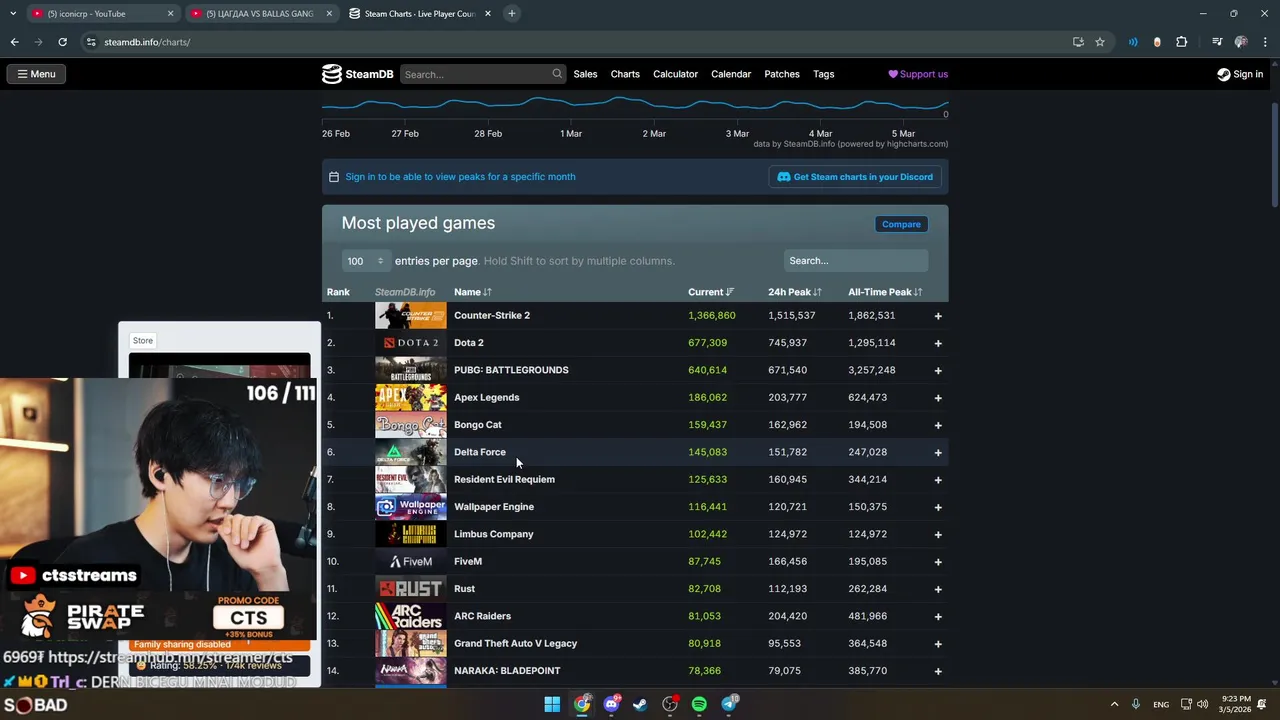Bookmark this page with the star icon
1280x720 pixels.
1100,42
